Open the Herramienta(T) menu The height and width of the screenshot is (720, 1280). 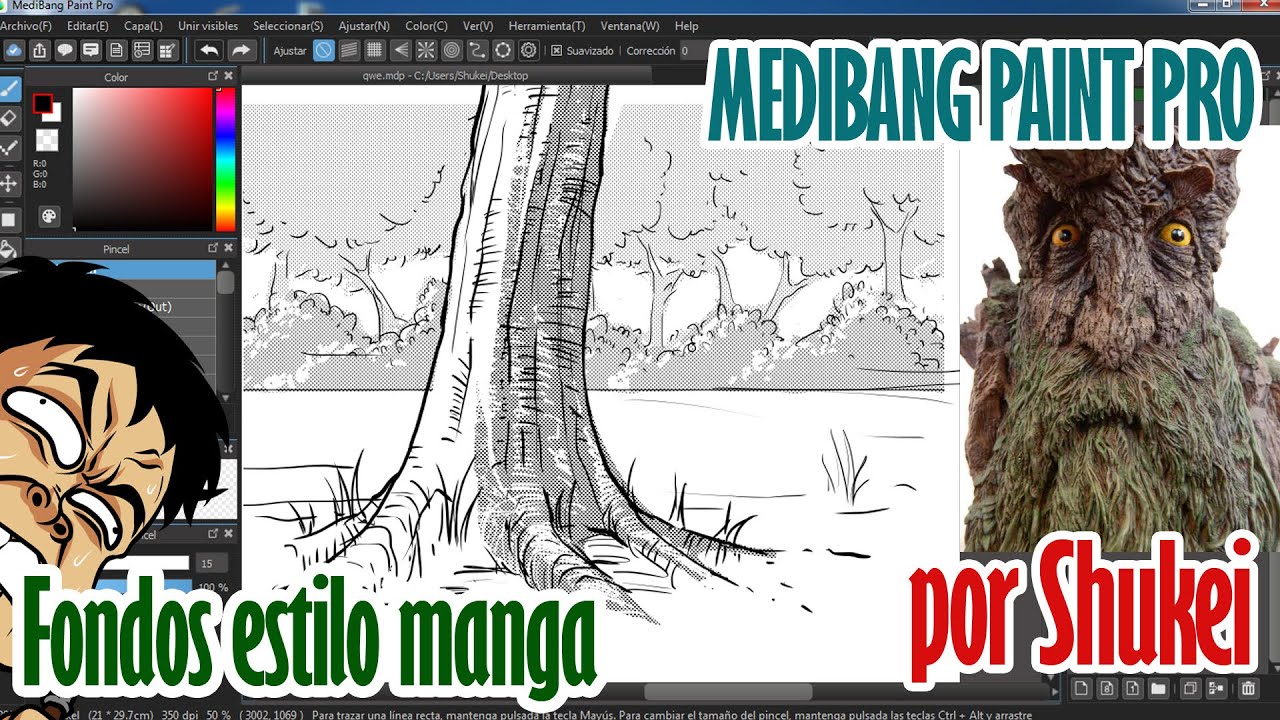click(x=547, y=26)
